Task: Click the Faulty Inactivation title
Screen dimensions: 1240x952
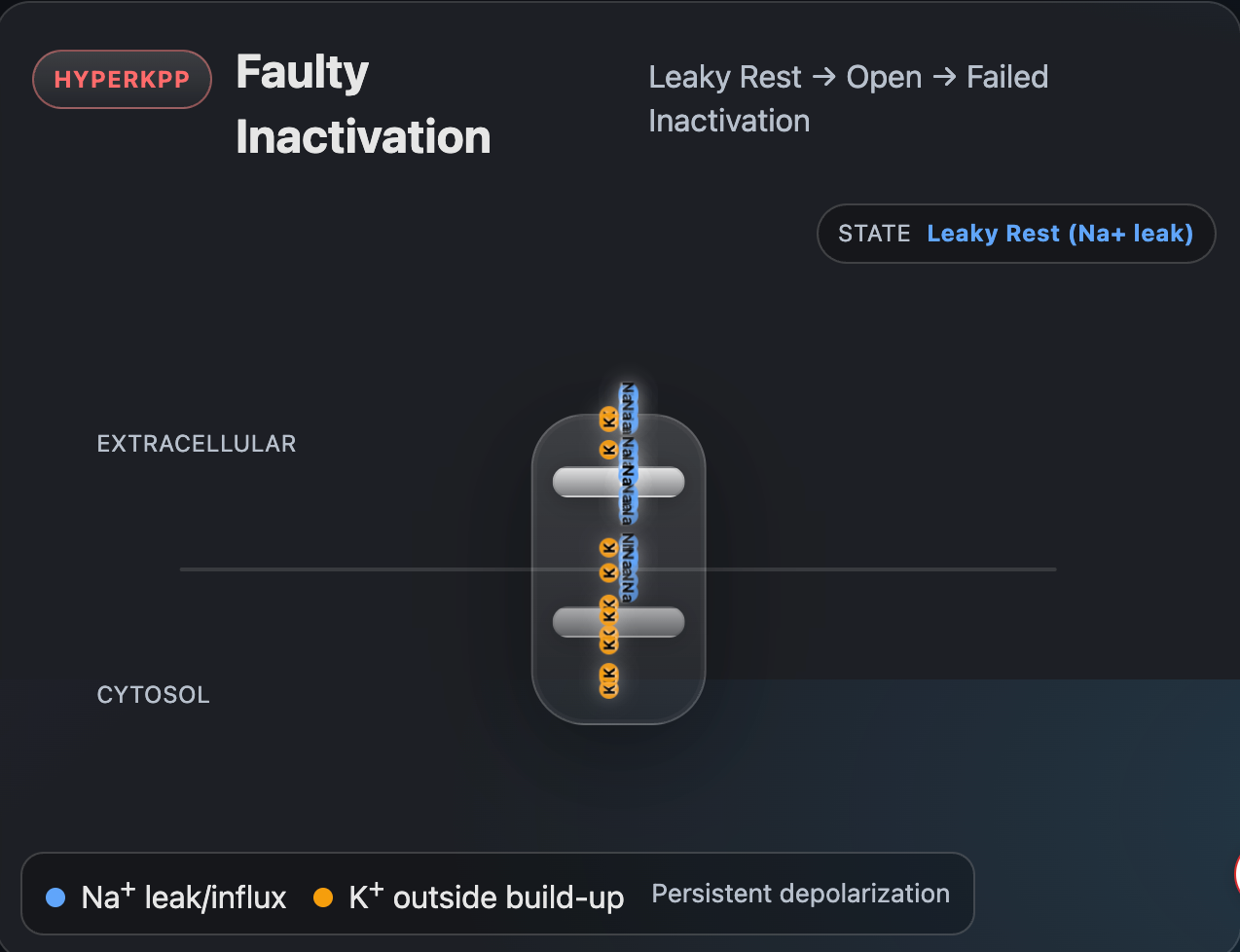Action: [362, 104]
